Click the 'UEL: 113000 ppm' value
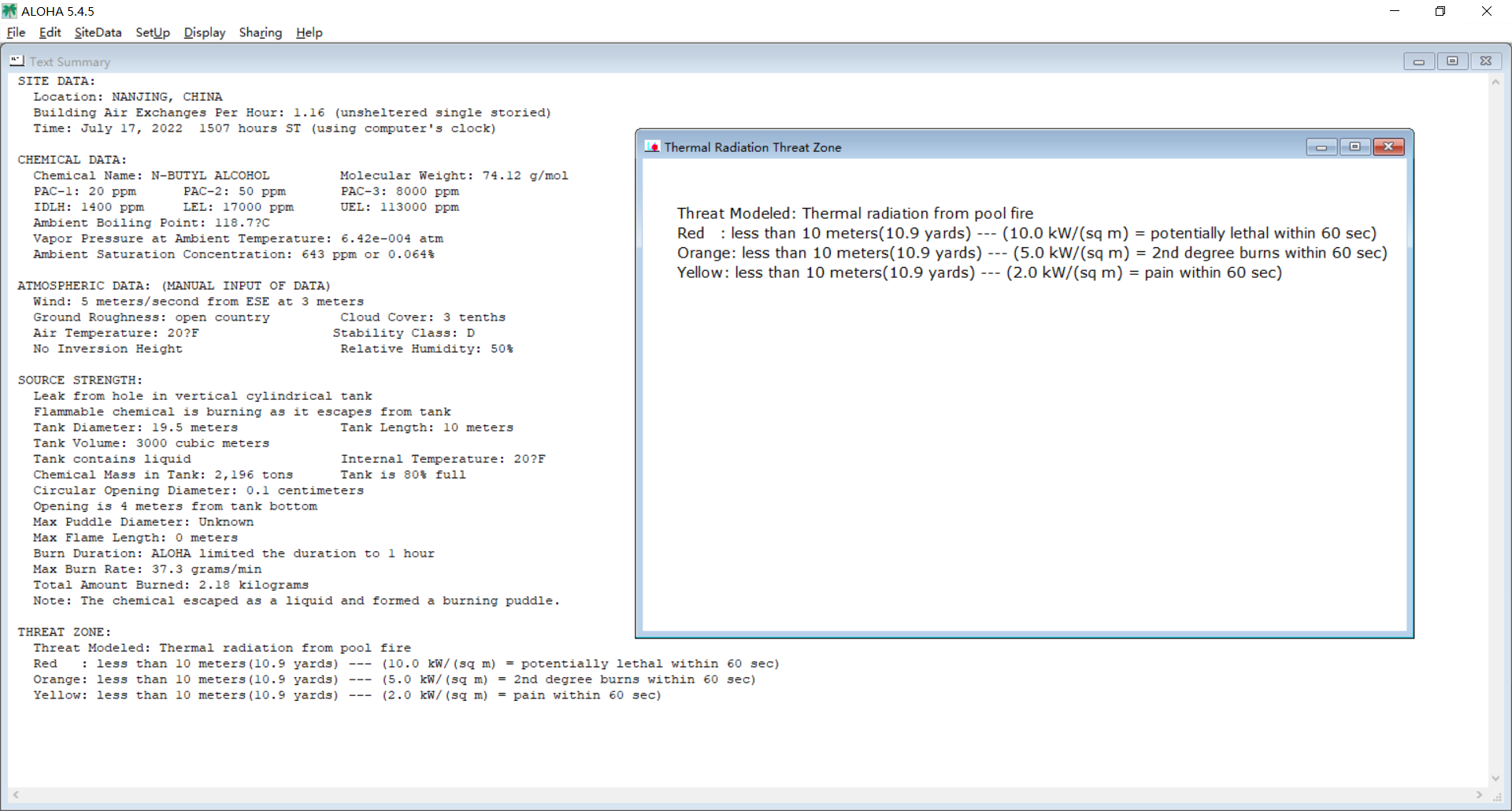The width and height of the screenshot is (1512, 811). [x=399, y=207]
